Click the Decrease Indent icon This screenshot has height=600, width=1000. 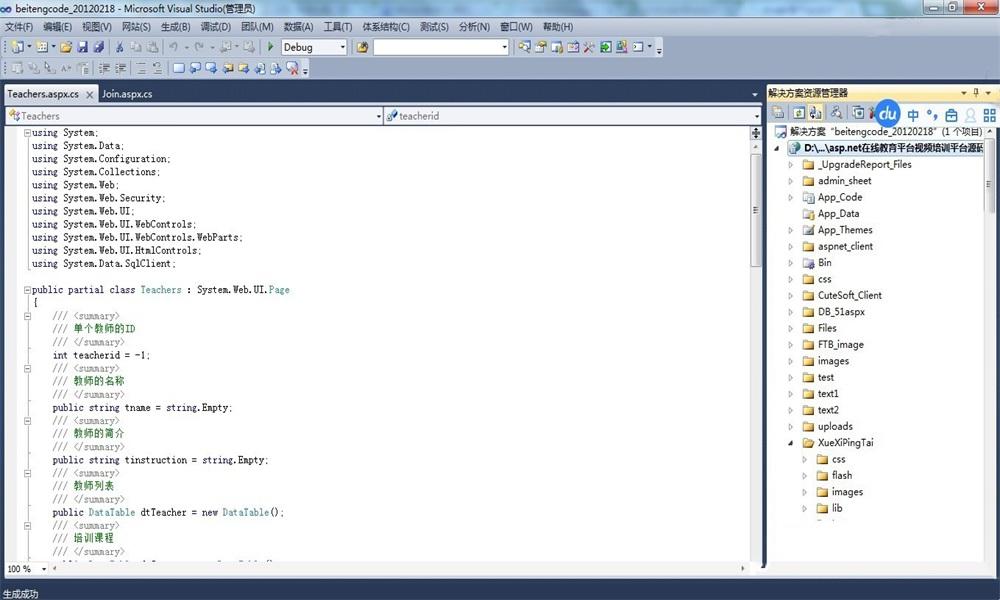[x=105, y=68]
